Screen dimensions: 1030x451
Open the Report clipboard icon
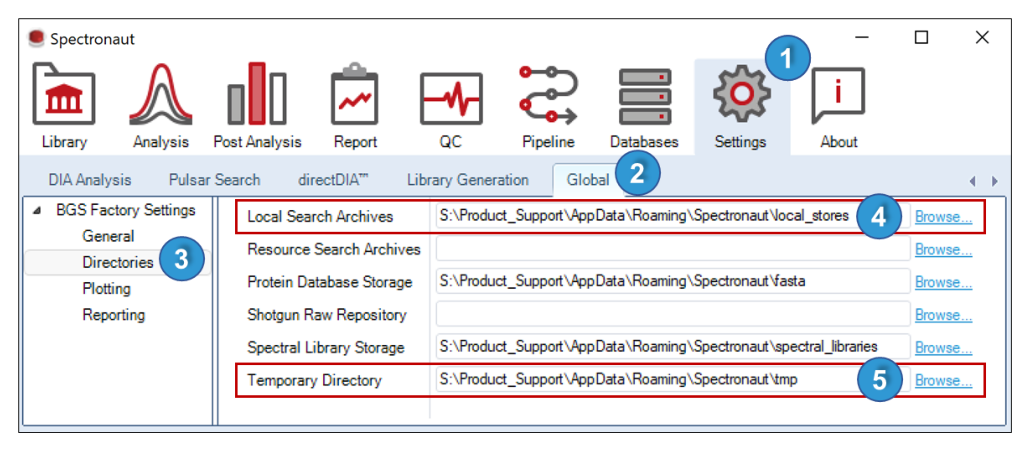click(x=355, y=94)
